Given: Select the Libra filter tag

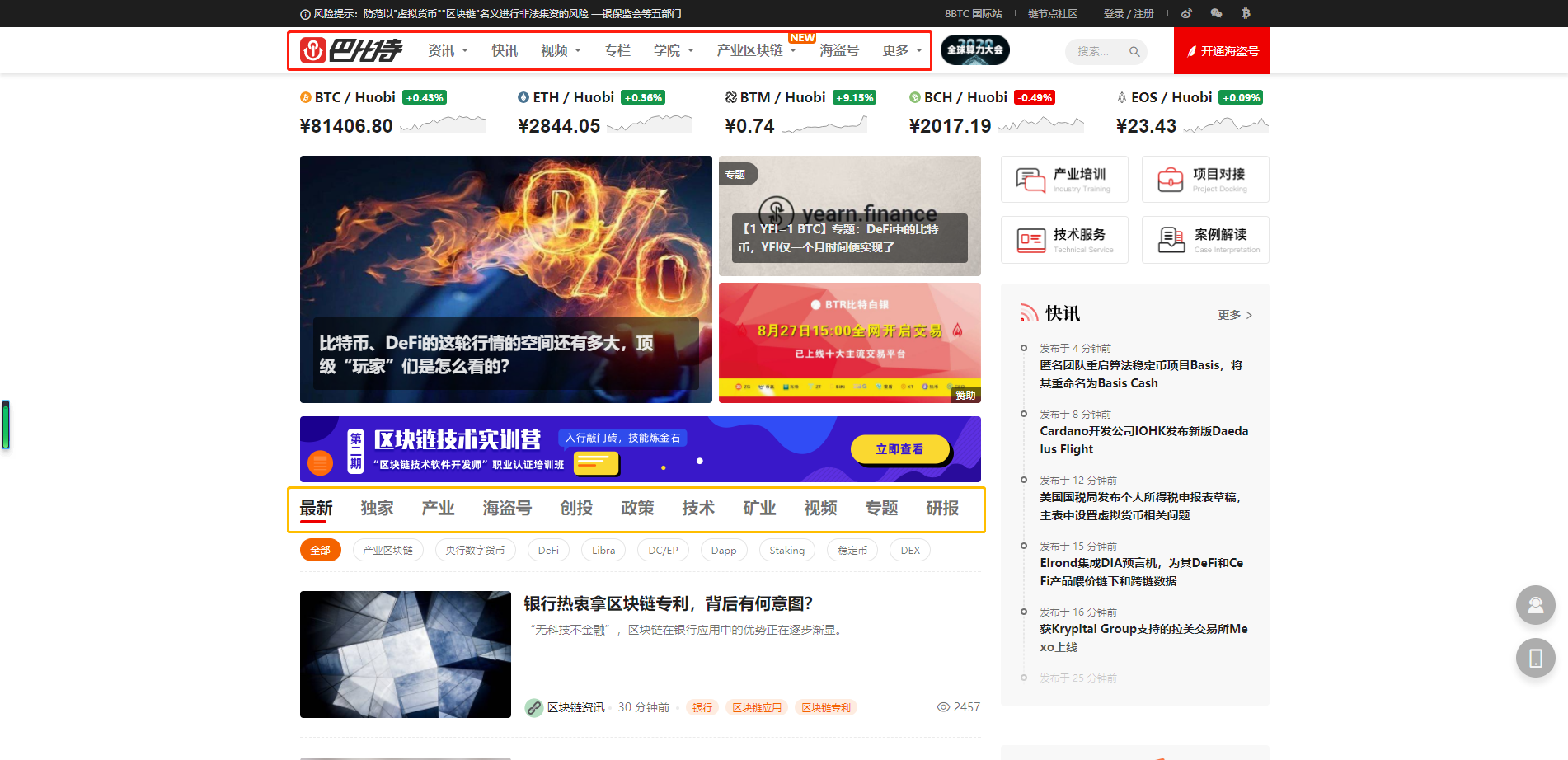Looking at the screenshot, I should pyautogui.click(x=603, y=550).
